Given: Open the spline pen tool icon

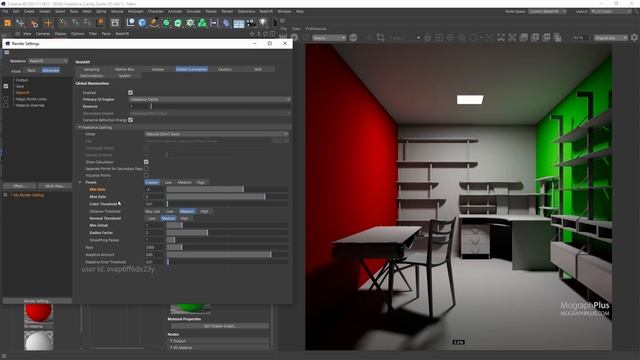Looking at the screenshot, I should point(154,23).
